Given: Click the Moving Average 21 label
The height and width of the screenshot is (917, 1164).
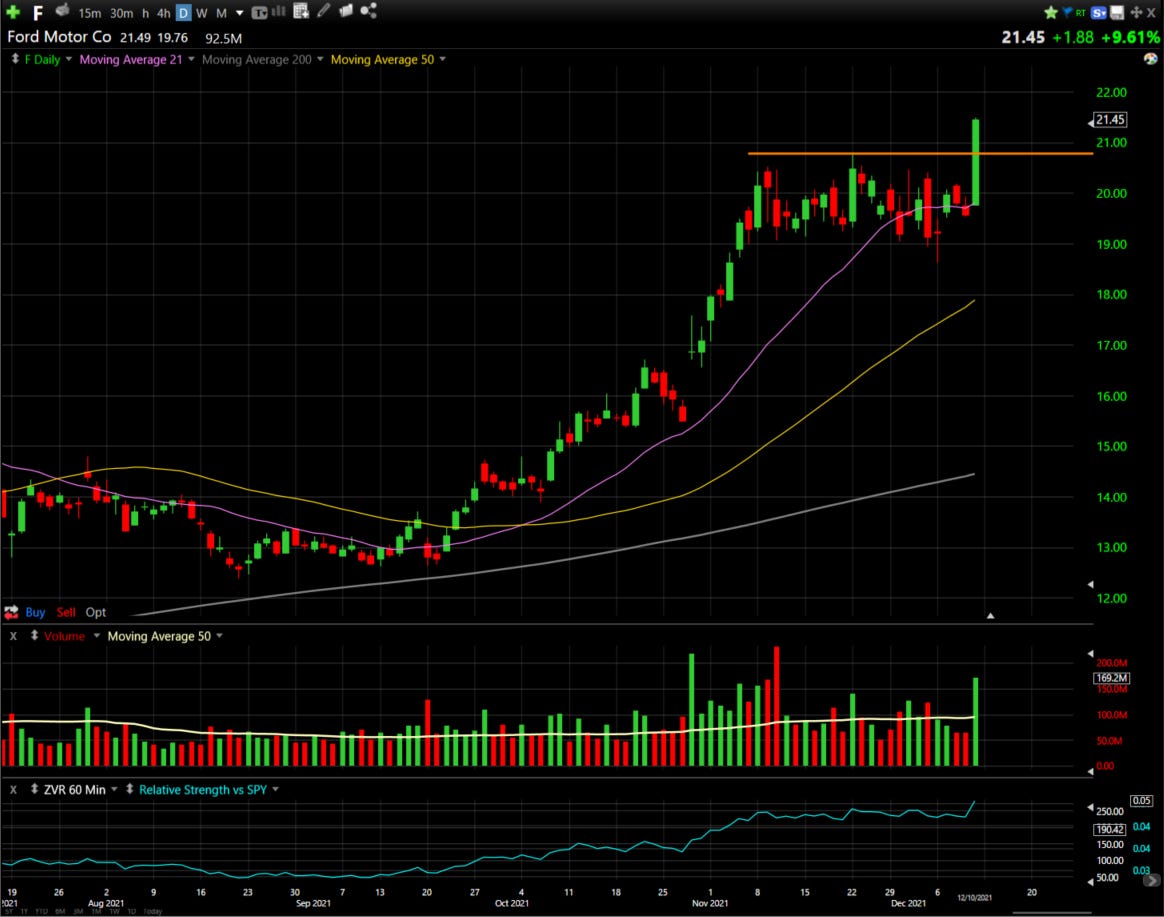Looking at the screenshot, I should (x=131, y=59).
